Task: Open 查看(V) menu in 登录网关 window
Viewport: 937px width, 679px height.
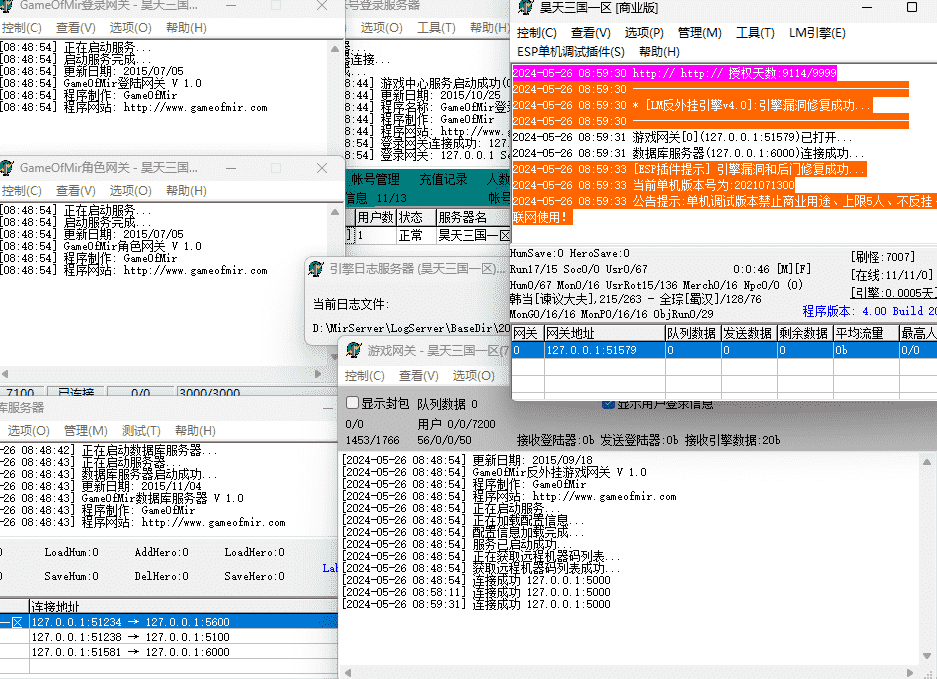Action: [x=76, y=27]
